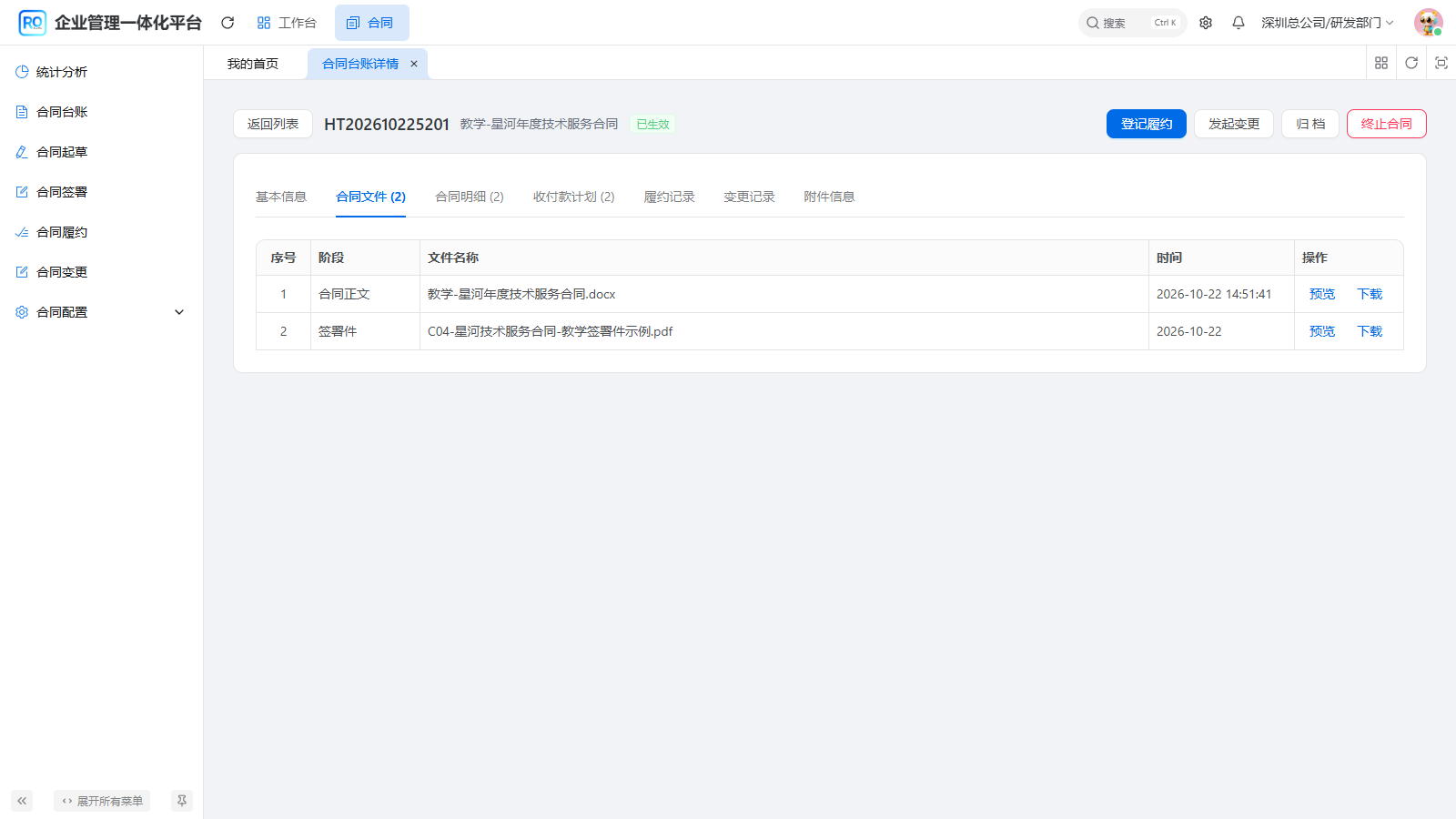Close the 合同台账详情 tab
The width and height of the screenshot is (1456, 819).
[414, 64]
